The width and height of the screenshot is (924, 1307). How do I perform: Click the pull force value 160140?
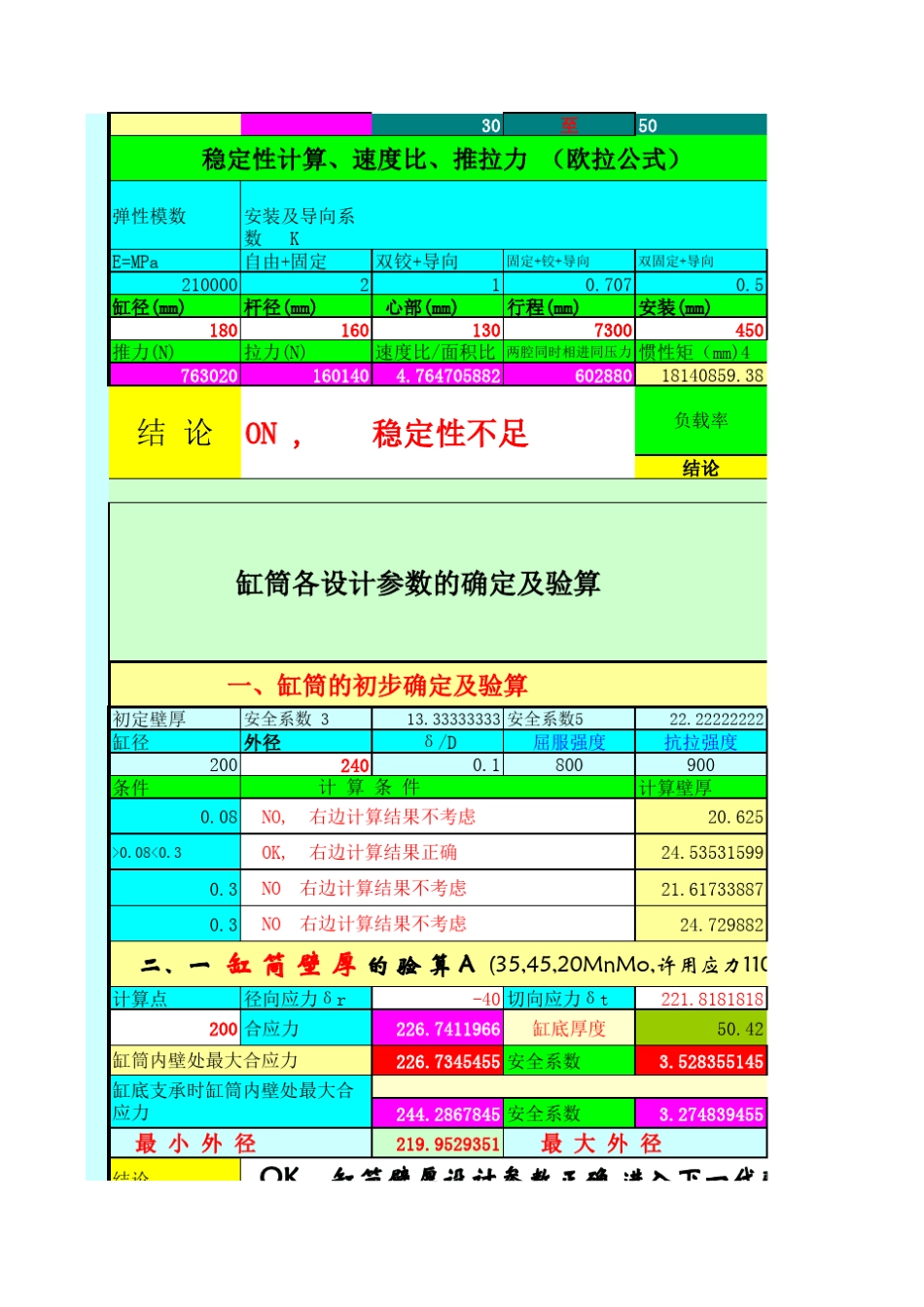pyautogui.click(x=306, y=375)
